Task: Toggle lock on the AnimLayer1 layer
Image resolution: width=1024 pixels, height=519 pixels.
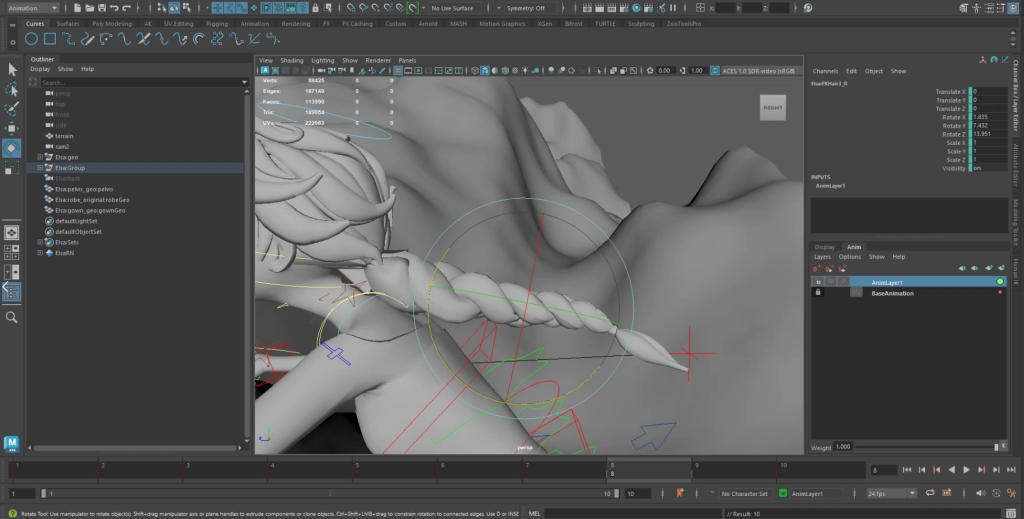Action: 818,282
